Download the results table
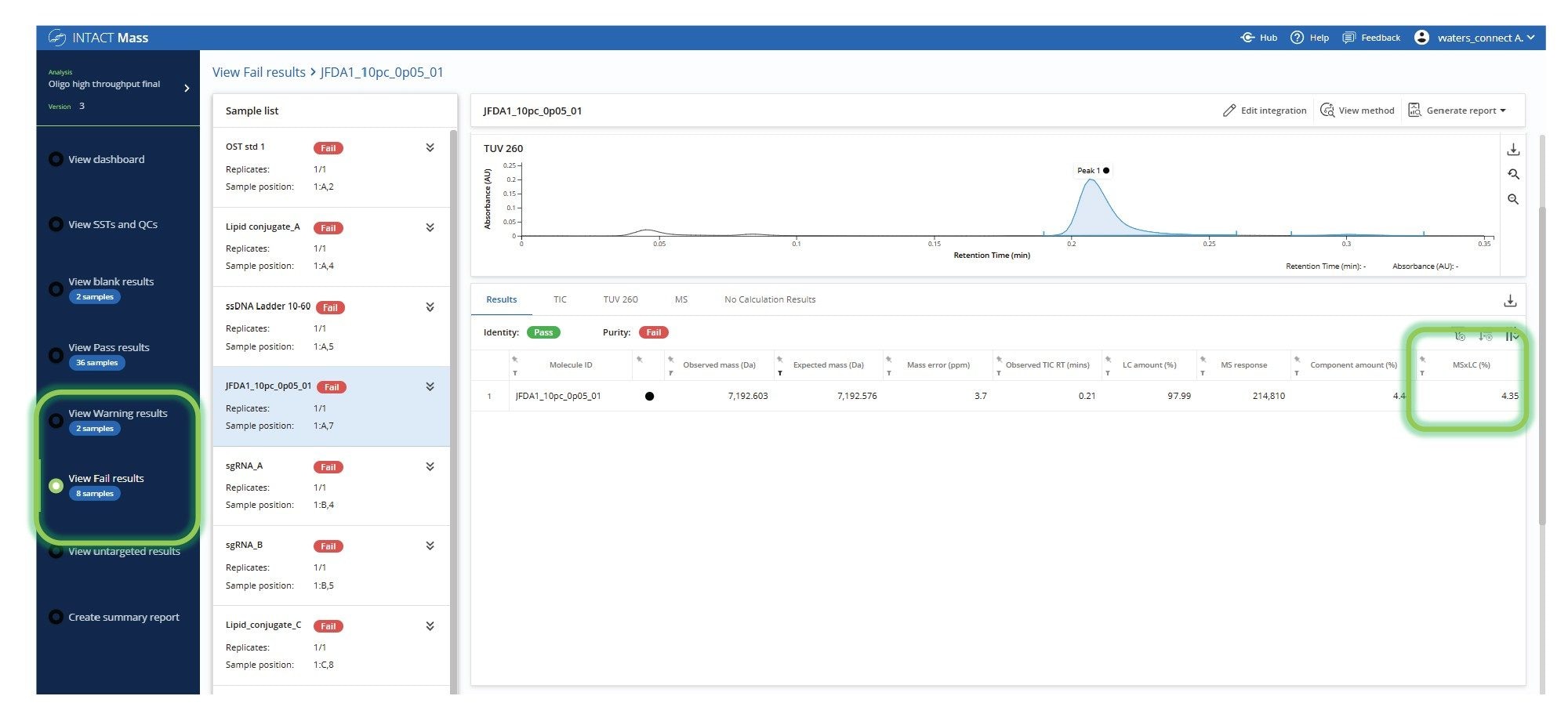Viewport: 1568px width, 725px height. (x=1510, y=301)
